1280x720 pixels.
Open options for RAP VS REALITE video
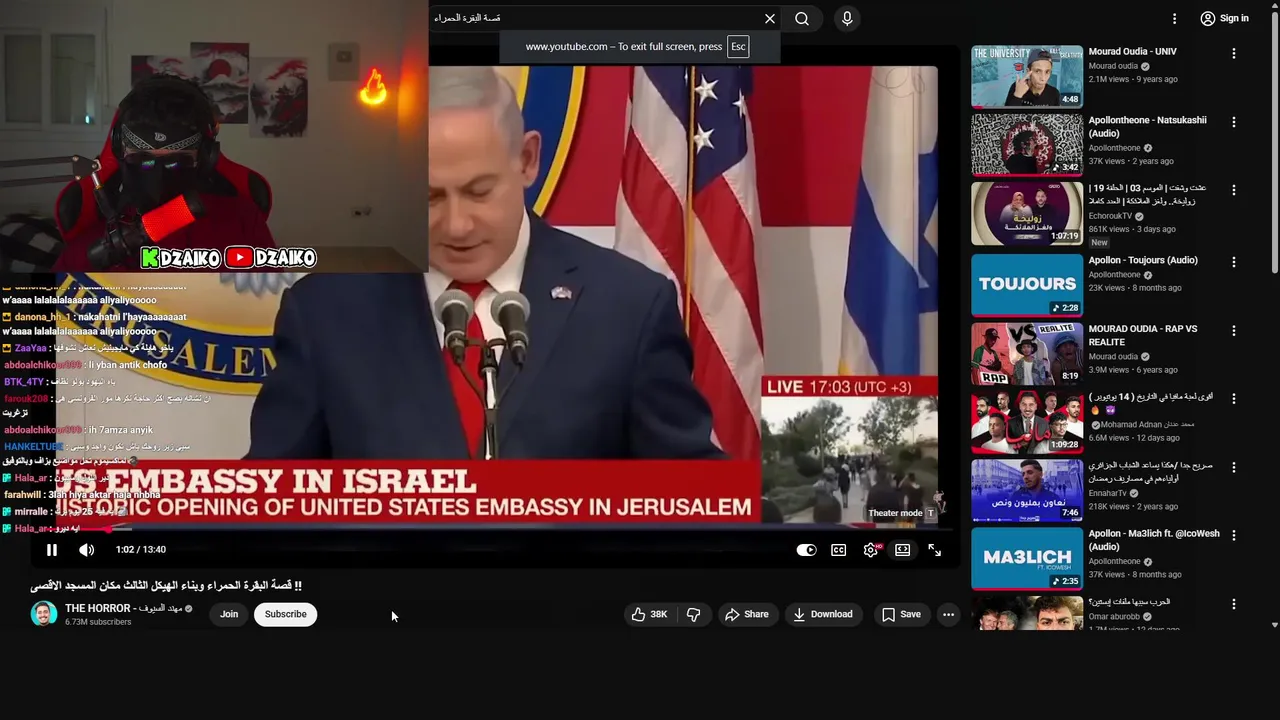click(1233, 330)
